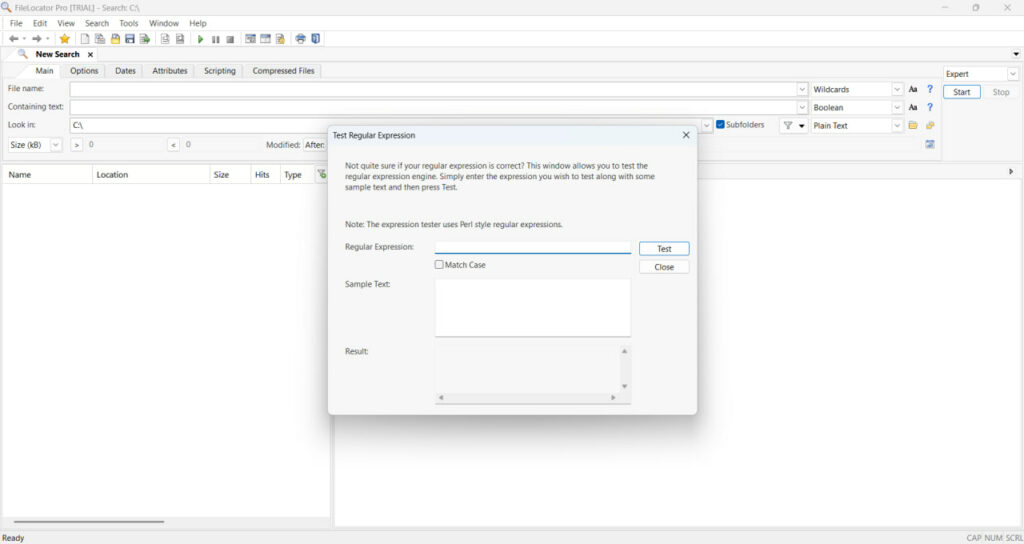
Task: Switch to the Options tab
Action: [84, 71]
